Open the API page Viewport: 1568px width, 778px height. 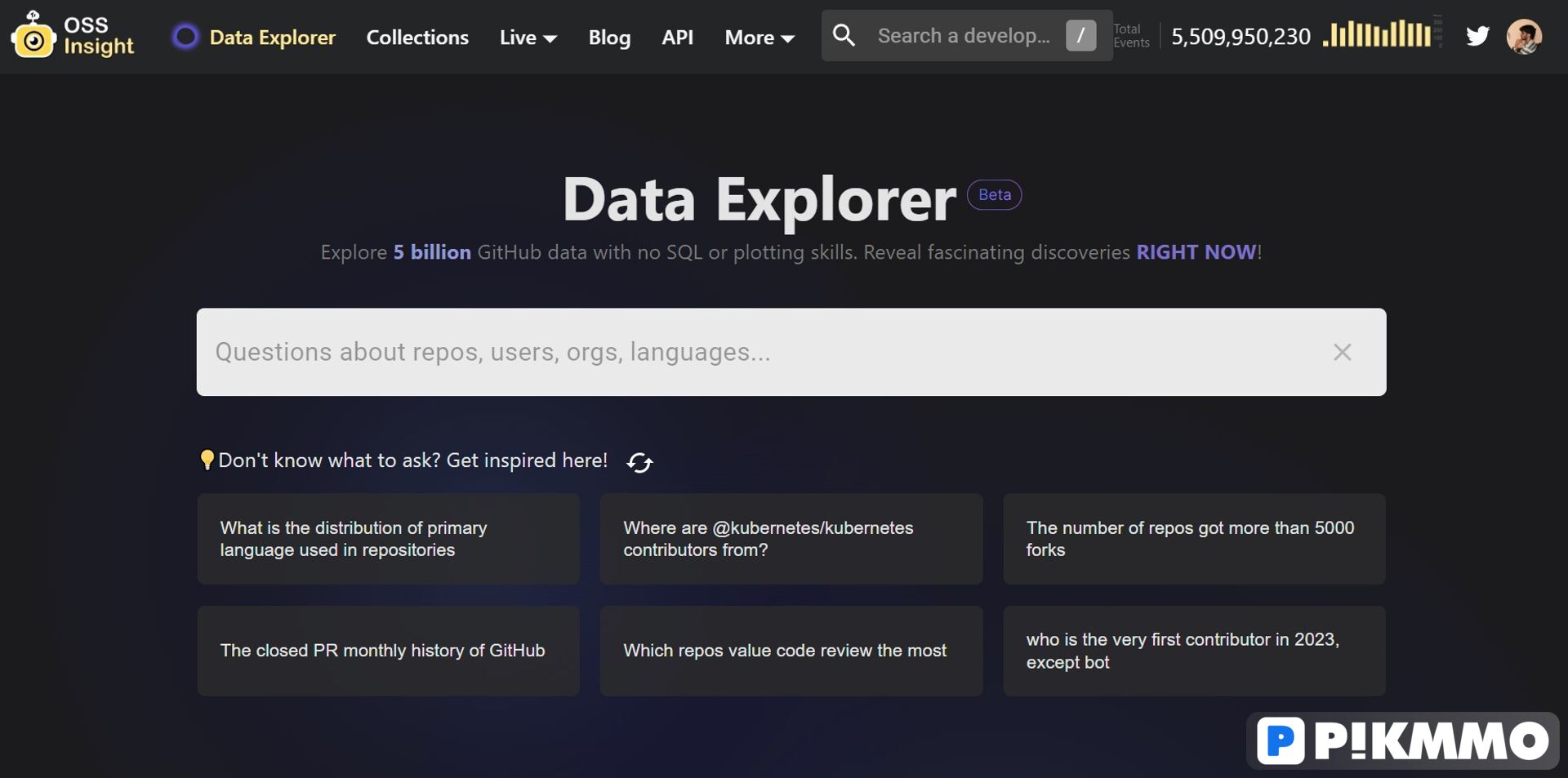pos(677,37)
